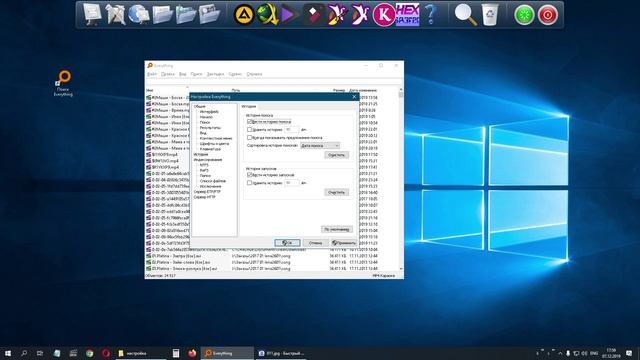The image size is (640, 360).
Task: Confirm settings with the OK button
Action: 287,243
